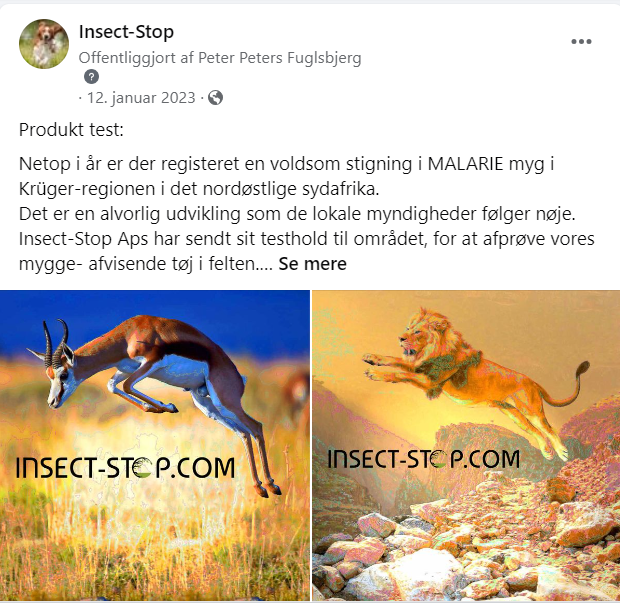Open Peter Peters Fuglsbjerg publisher profile
Image resolution: width=620 pixels, height=613 pixels.
coord(280,58)
